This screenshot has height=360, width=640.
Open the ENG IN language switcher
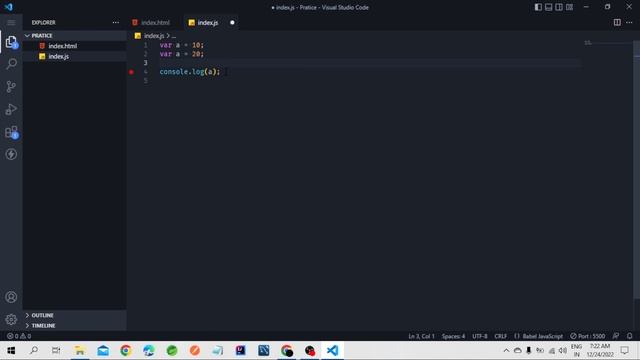[x=576, y=350]
